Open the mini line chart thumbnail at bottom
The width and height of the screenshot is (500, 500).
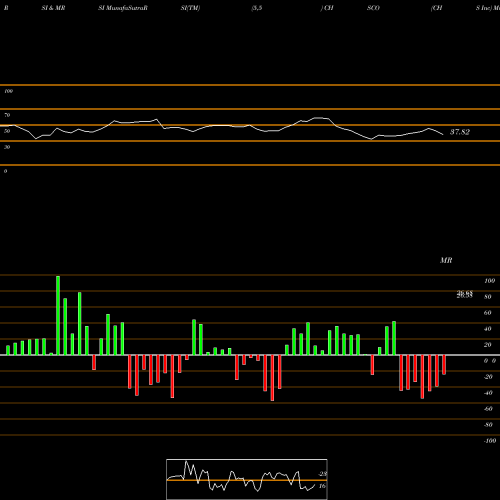(x=247, y=479)
